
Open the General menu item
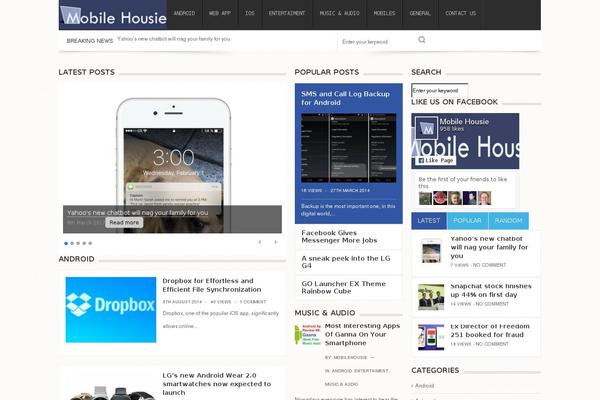[420, 13]
